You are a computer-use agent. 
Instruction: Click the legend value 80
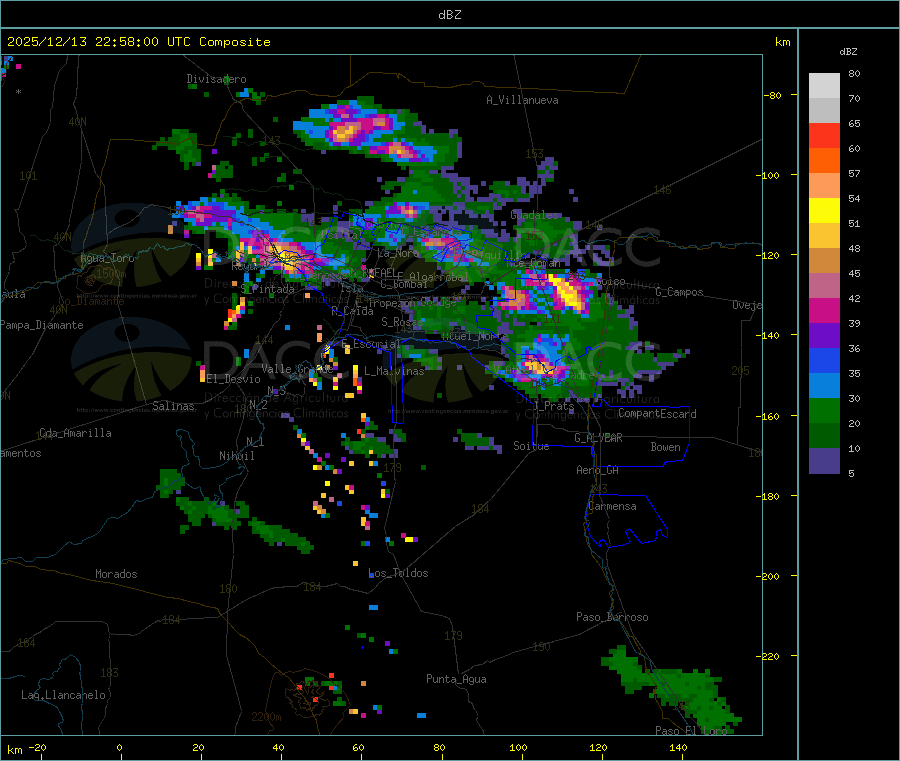click(854, 73)
